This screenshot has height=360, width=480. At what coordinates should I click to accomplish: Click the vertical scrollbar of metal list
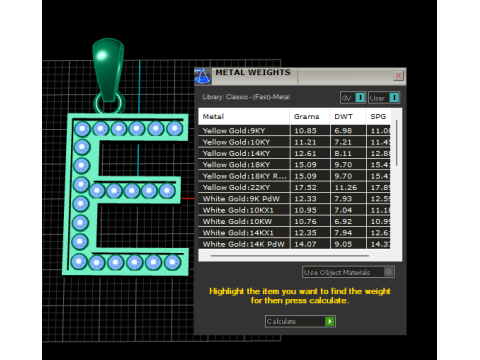pyautogui.click(x=396, y=143)
